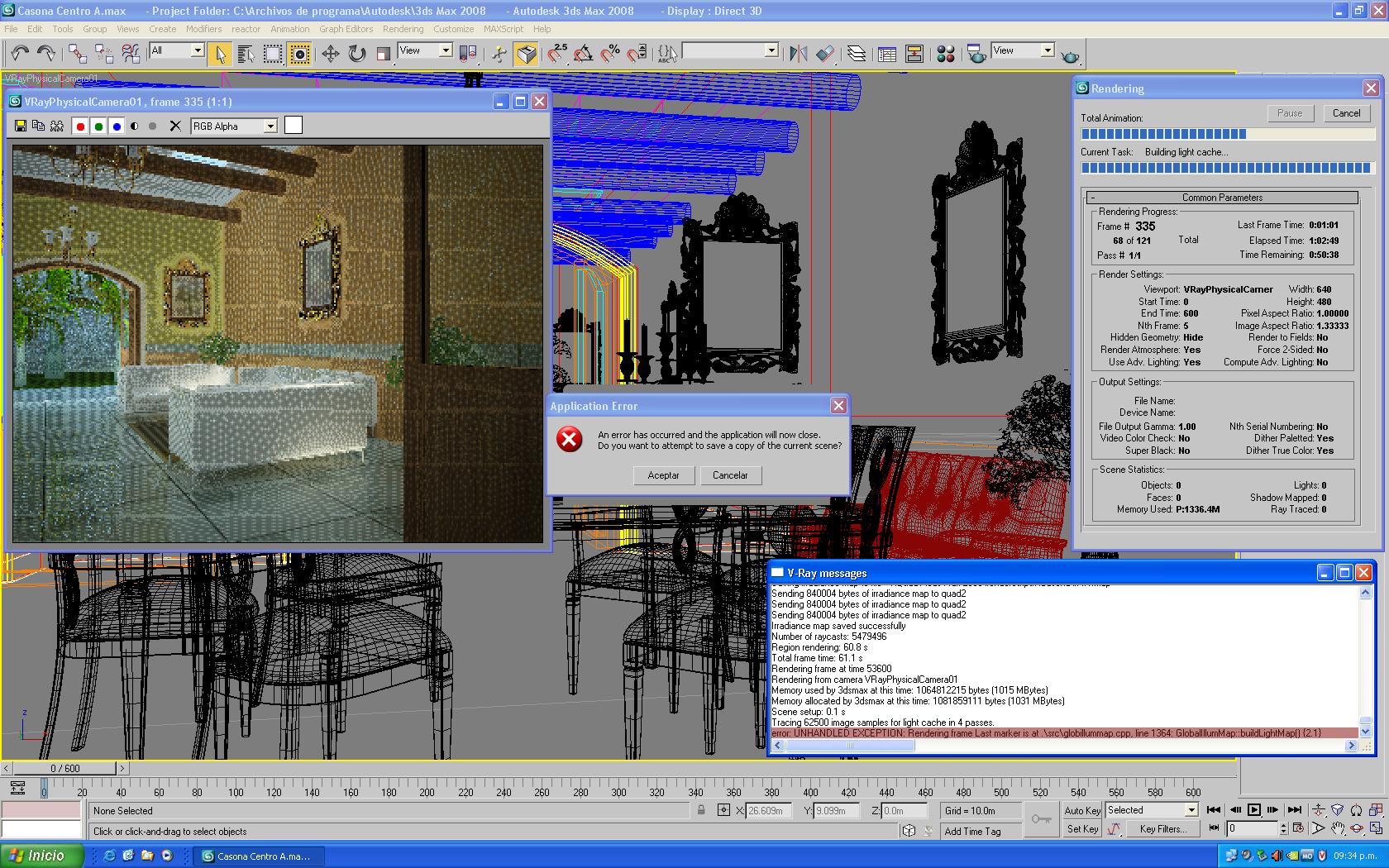Open the Schematic View

[914, 54]
